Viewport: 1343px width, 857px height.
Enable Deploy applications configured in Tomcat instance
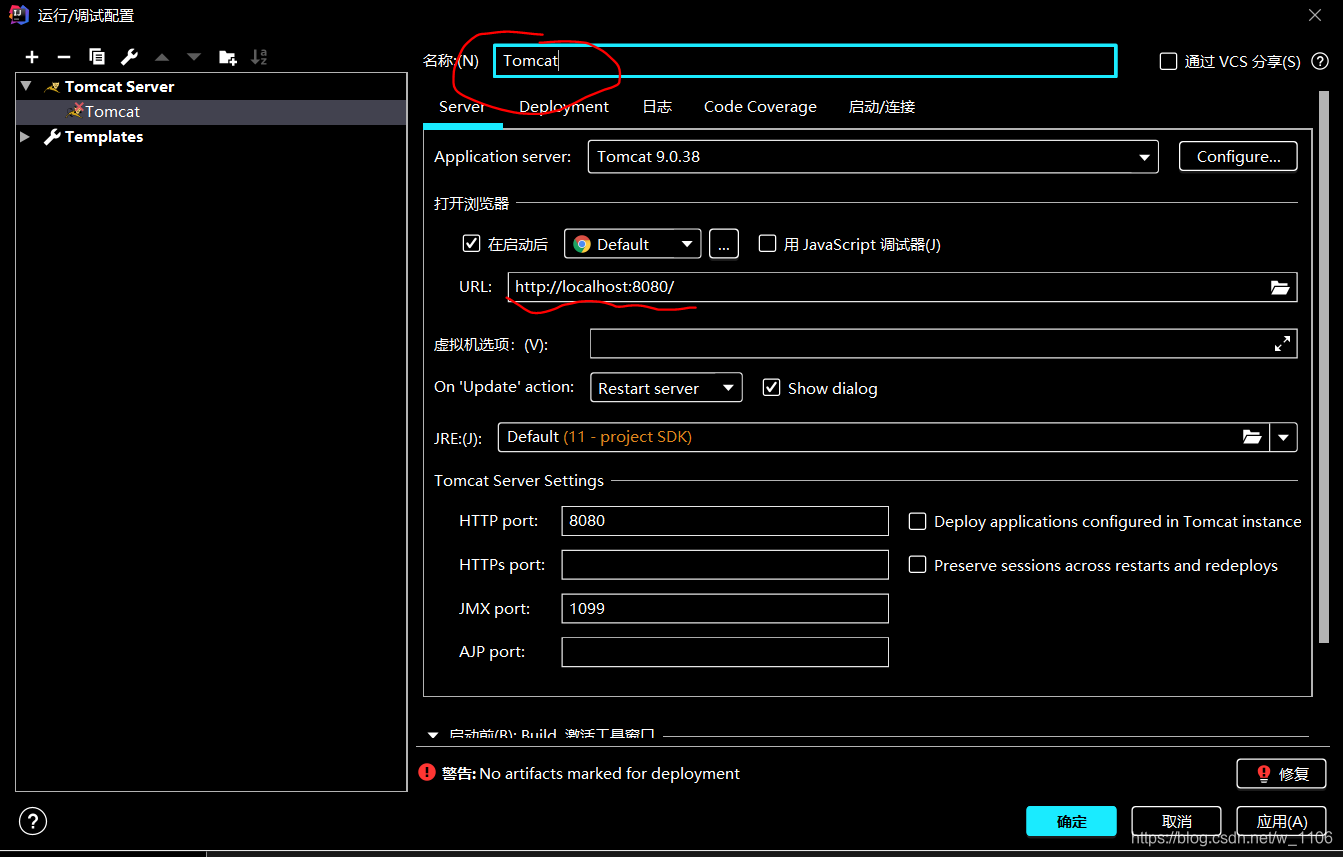coord(917,521)
